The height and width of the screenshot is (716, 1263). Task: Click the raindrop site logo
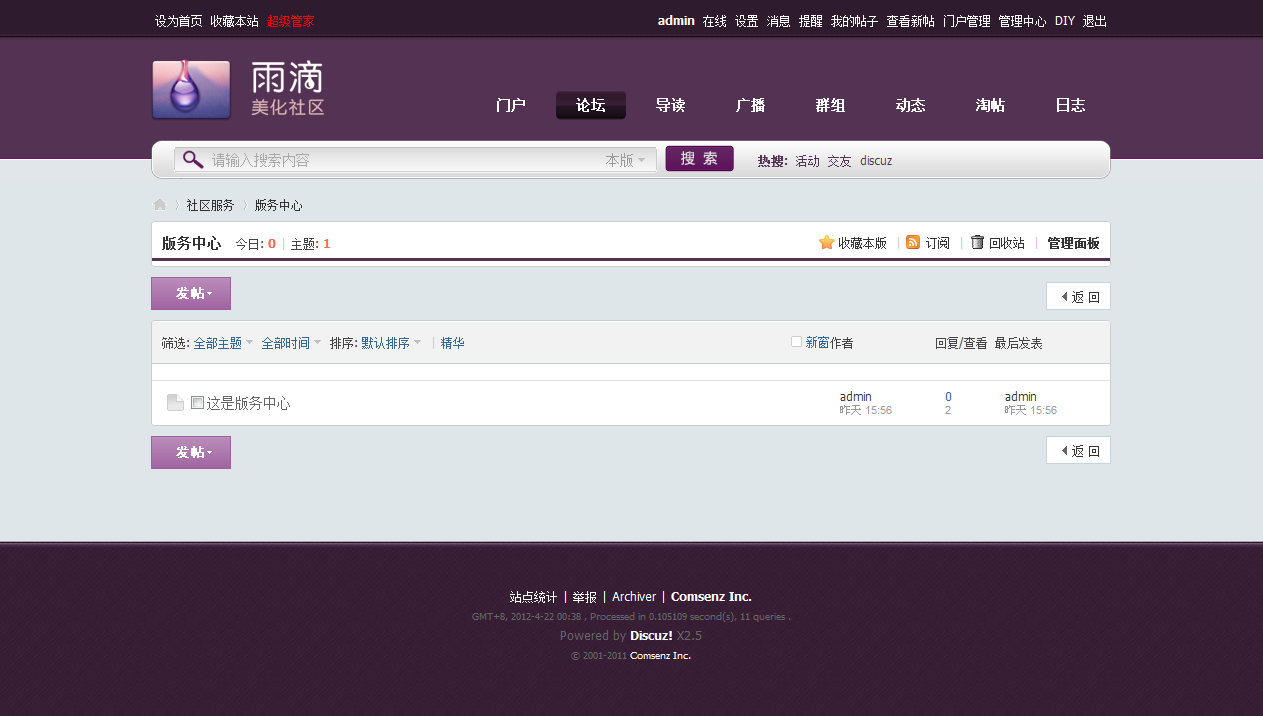pyautogui.click(x=191, y=90)
